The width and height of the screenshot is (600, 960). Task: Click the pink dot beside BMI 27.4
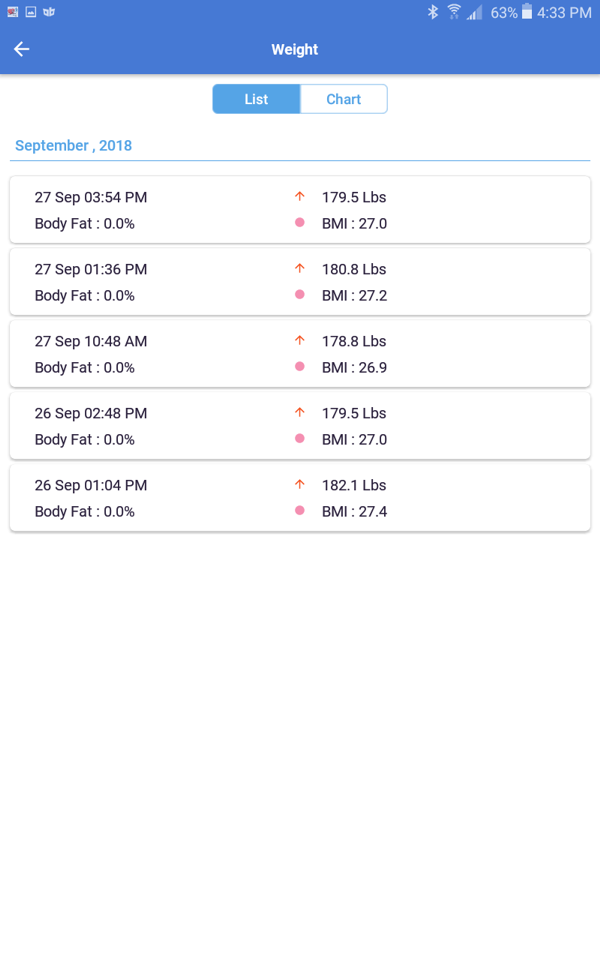(x=299, y=511)
